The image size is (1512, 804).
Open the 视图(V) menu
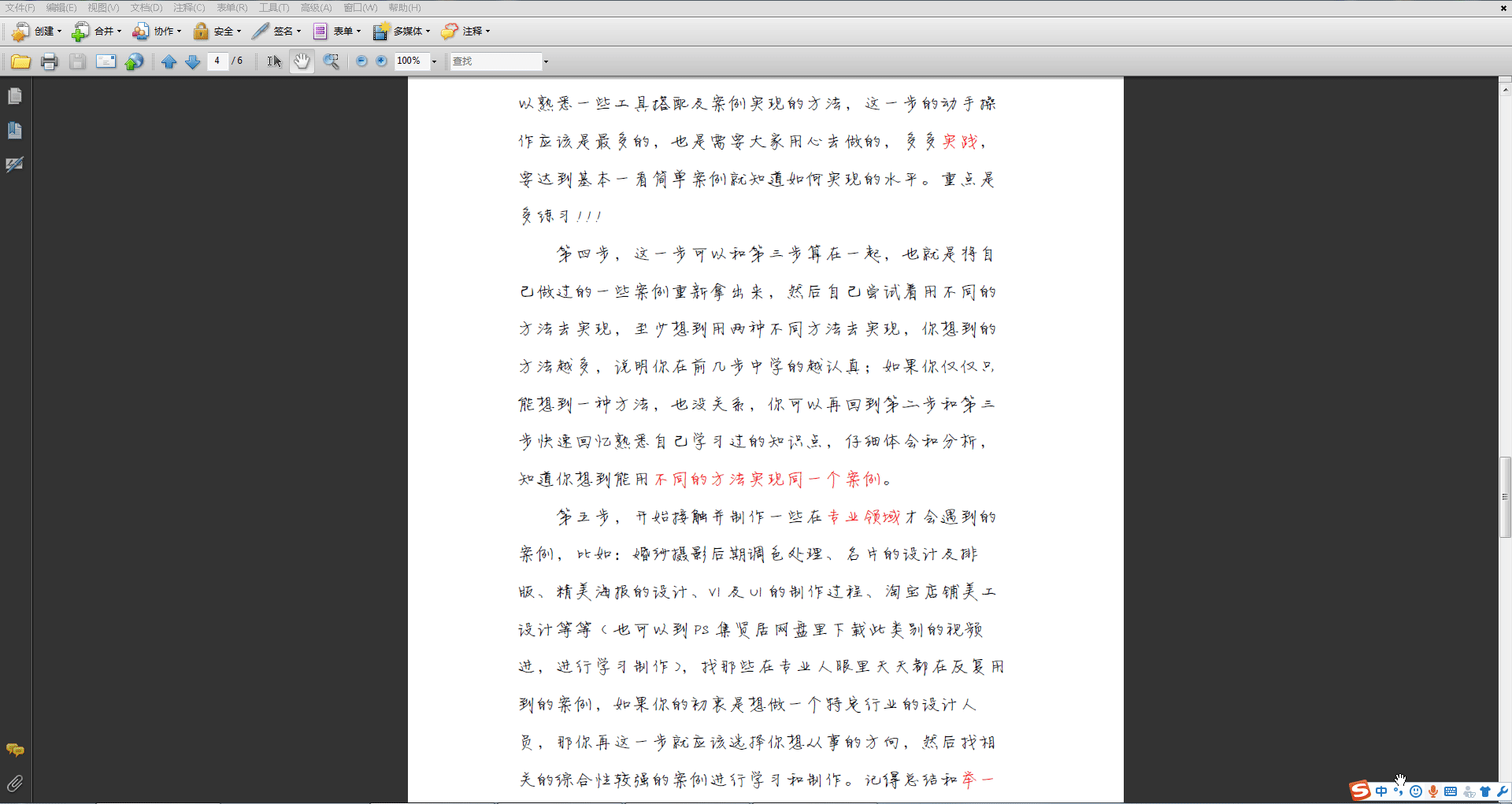103,8
